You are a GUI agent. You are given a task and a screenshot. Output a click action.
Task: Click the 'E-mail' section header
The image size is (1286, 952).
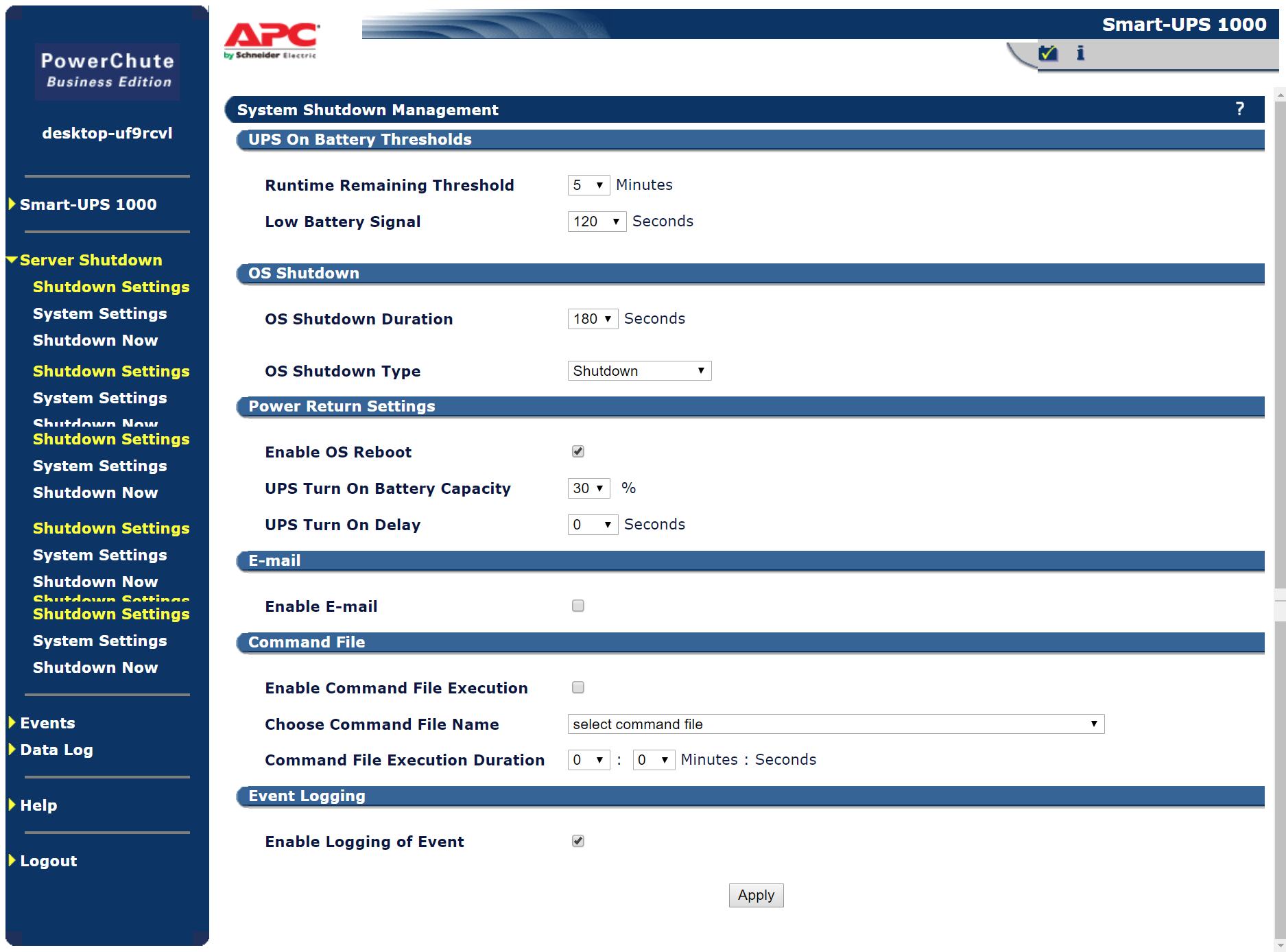point(274,560)
